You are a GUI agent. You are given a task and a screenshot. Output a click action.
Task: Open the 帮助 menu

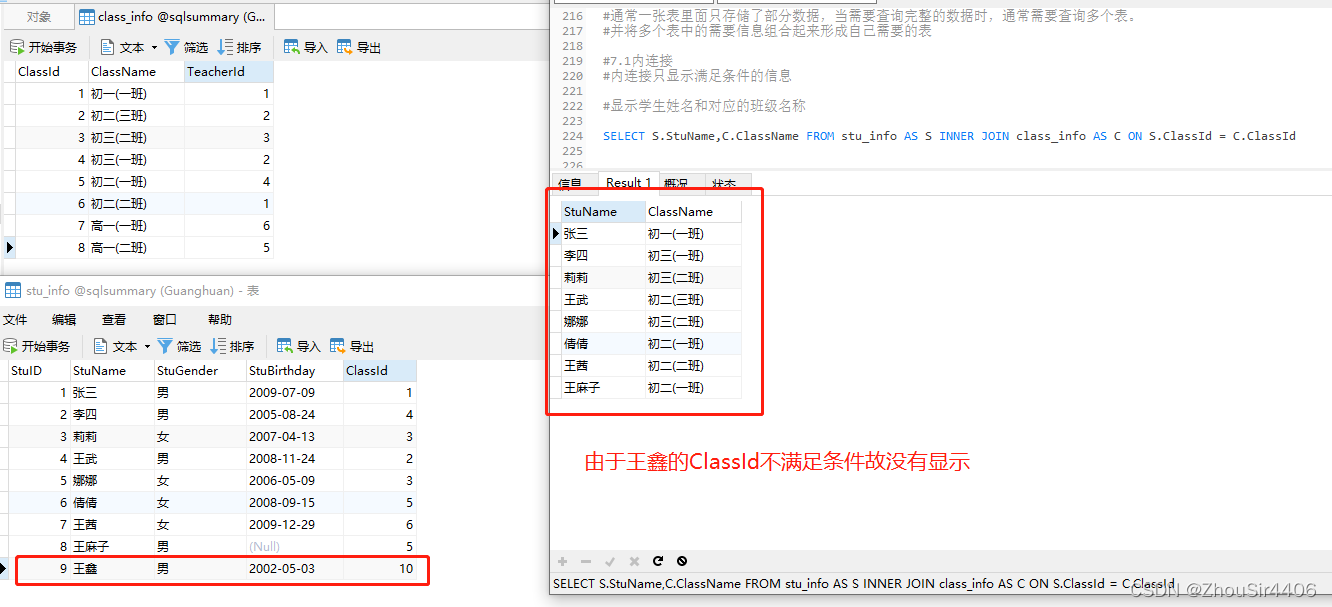point(219,319)
